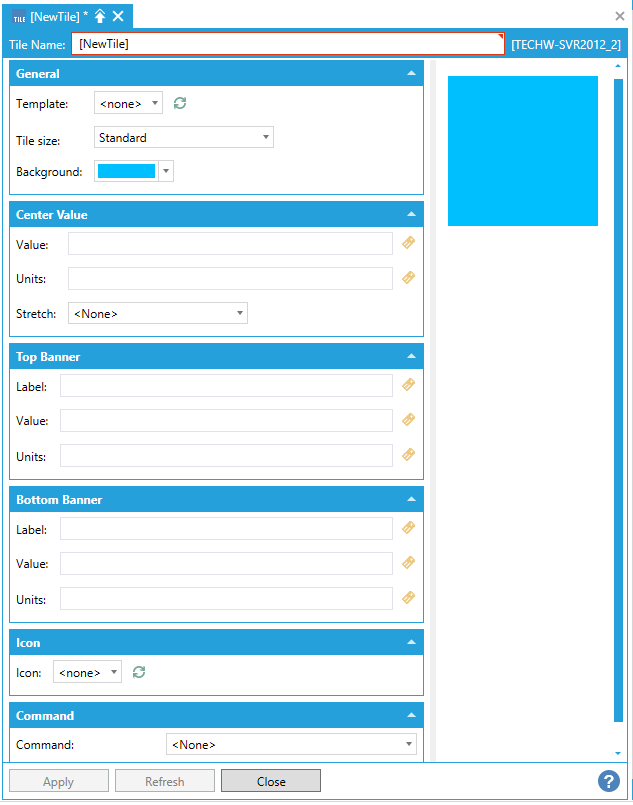Screen dimensions: 633x805
Task: Expand the Stretch dropdown
Action: click(x=158, y=313)
